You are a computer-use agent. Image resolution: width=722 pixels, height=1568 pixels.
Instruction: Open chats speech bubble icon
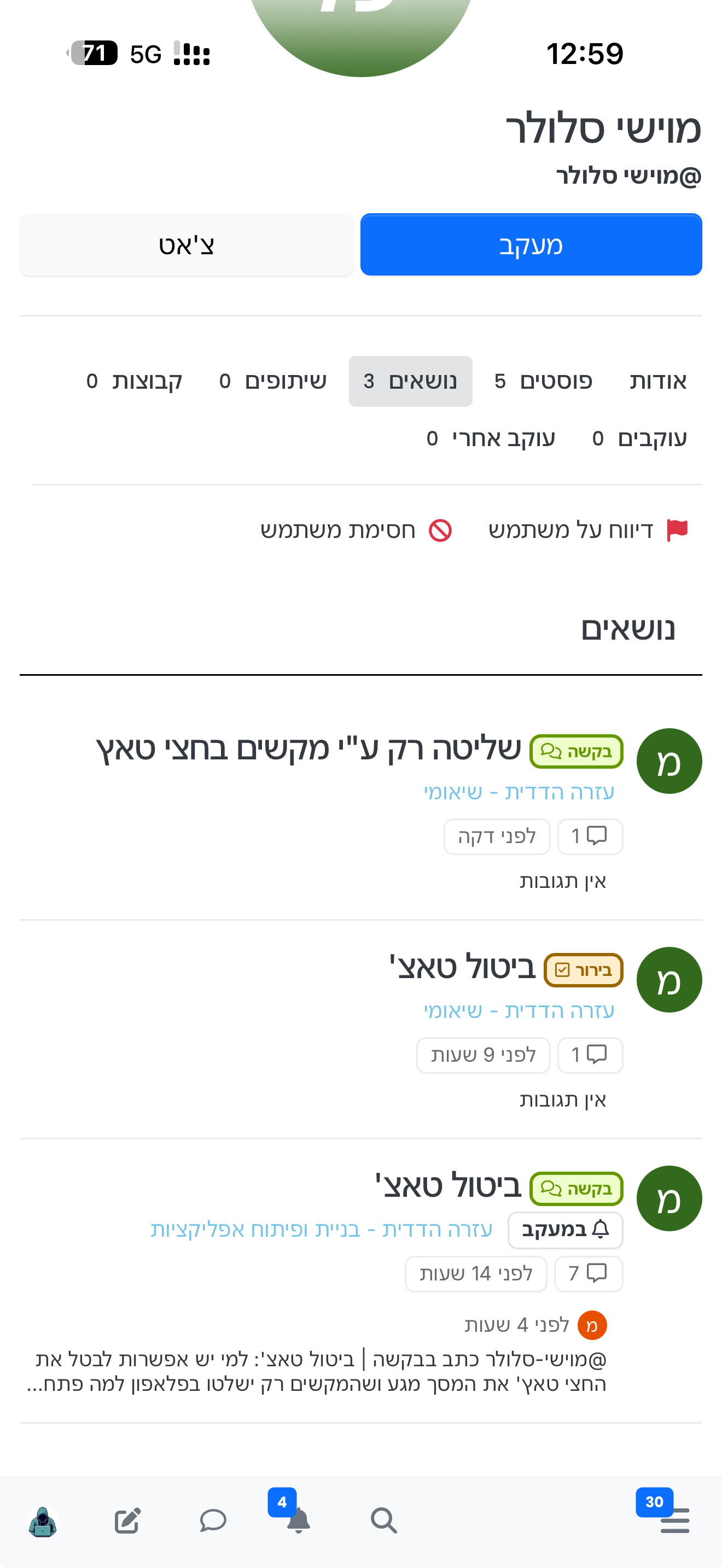213,1520
